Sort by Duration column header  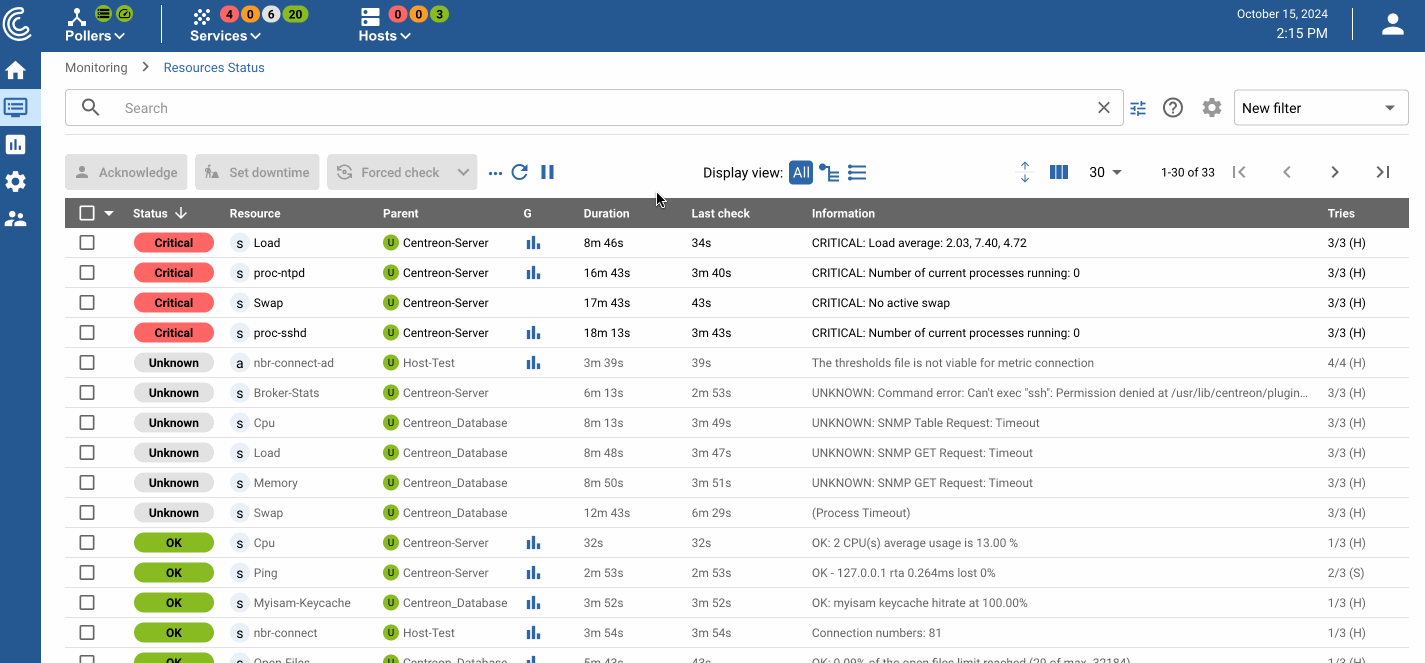(x=606, y=213)
